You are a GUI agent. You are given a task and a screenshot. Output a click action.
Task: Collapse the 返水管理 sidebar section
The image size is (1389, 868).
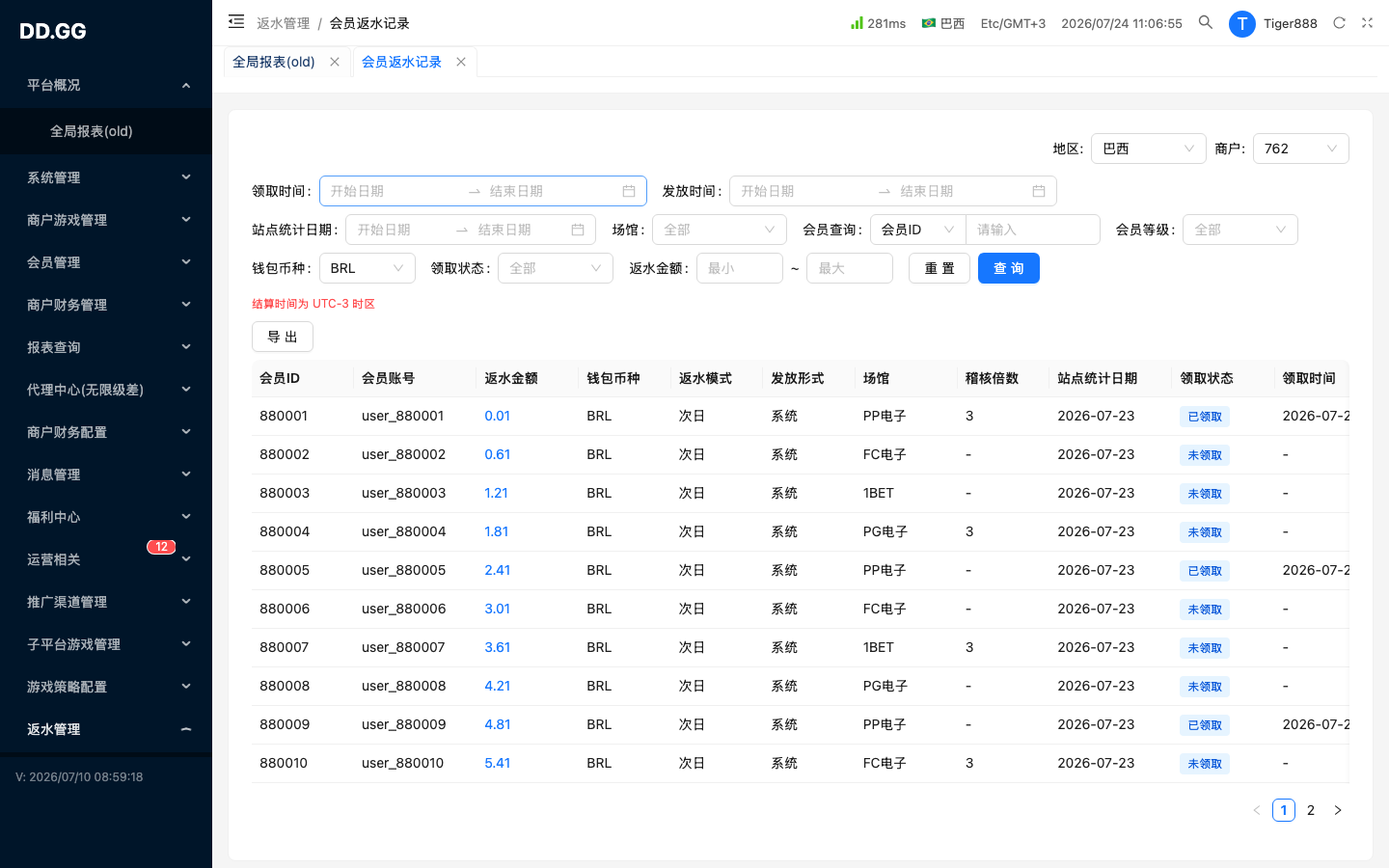pyautogui.click(x=106, y=729)
